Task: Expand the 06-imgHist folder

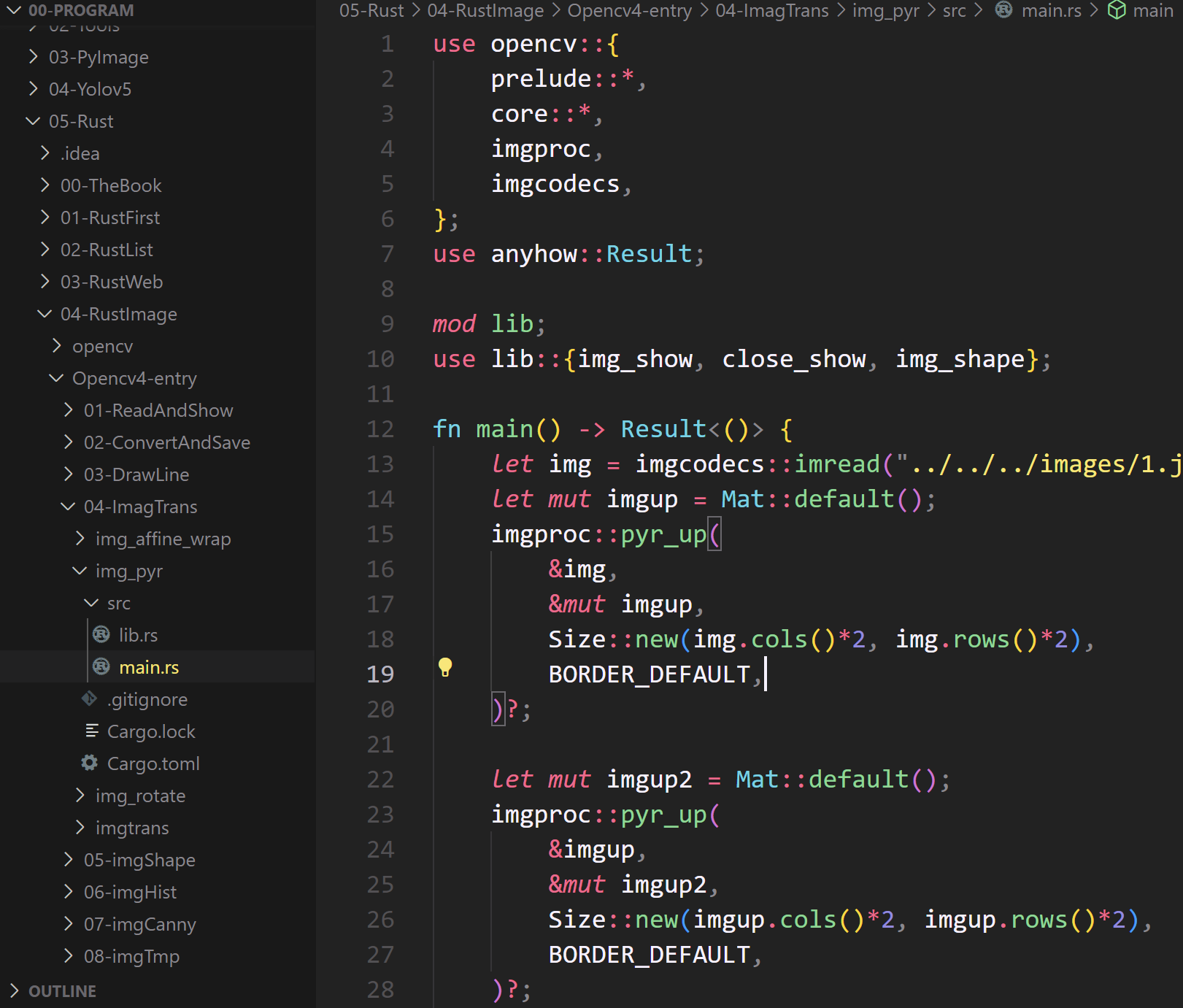Action: pos(68,892)
